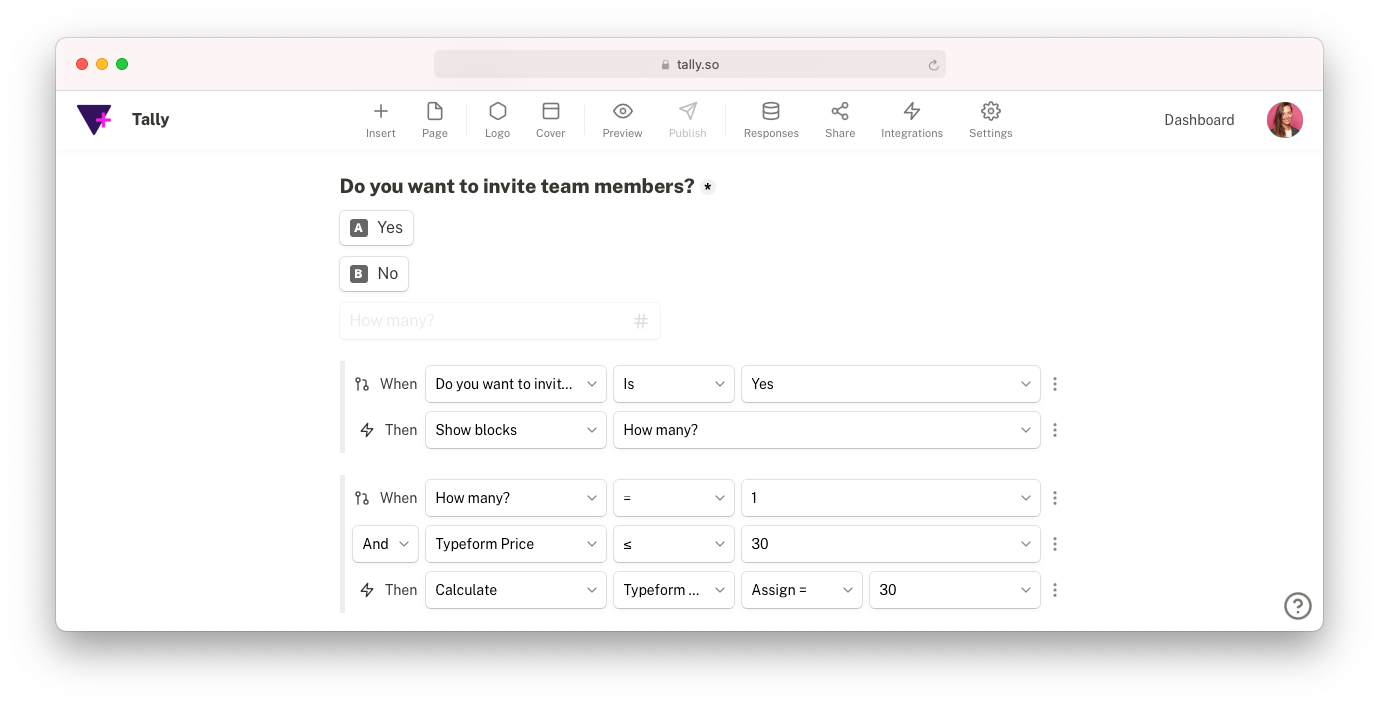Image resolution: width=1379 pixels, height=705 pixels.
Task: Click lightning icon beside 'Then Calculate'
Action: (x=367, y=590)
